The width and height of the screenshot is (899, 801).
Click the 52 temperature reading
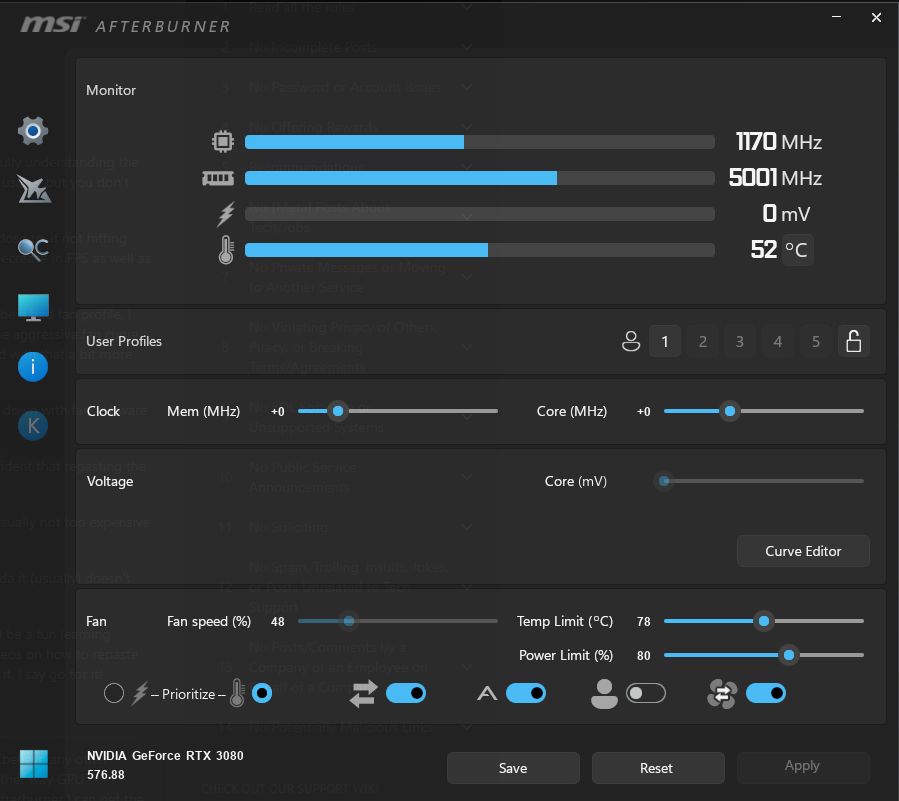(x=764, y=249)
